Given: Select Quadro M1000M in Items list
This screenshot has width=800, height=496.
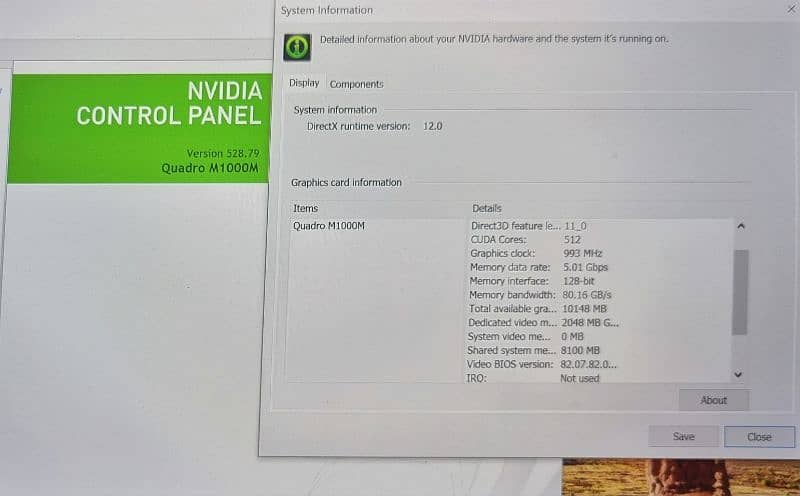Looking at the screenshot, I should [x=329, y=226].
